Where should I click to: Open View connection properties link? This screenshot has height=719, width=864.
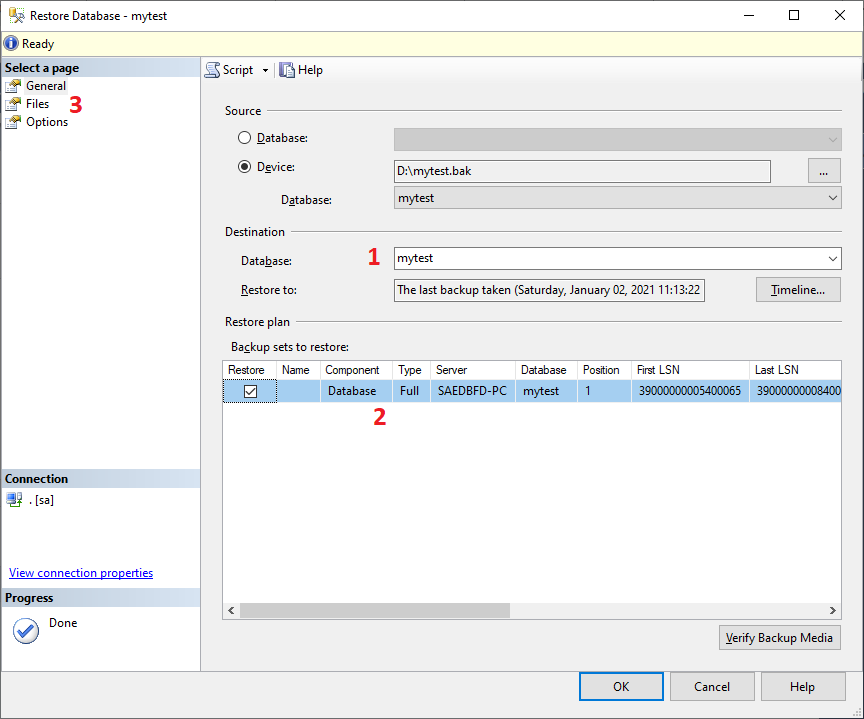pos(81,572)
